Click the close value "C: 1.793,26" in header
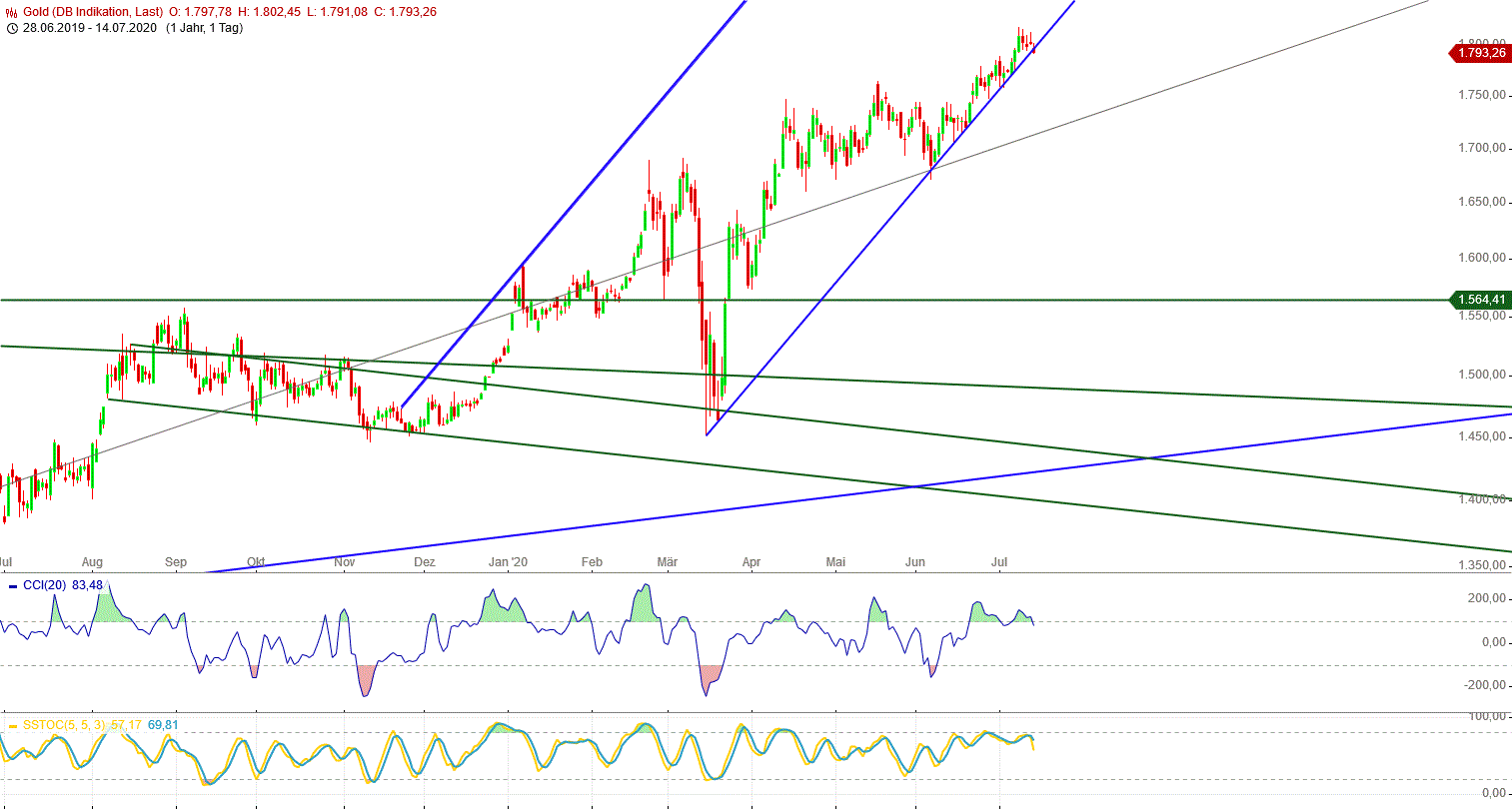Screen dimensions: 1512x809 (x=405, y=12)
